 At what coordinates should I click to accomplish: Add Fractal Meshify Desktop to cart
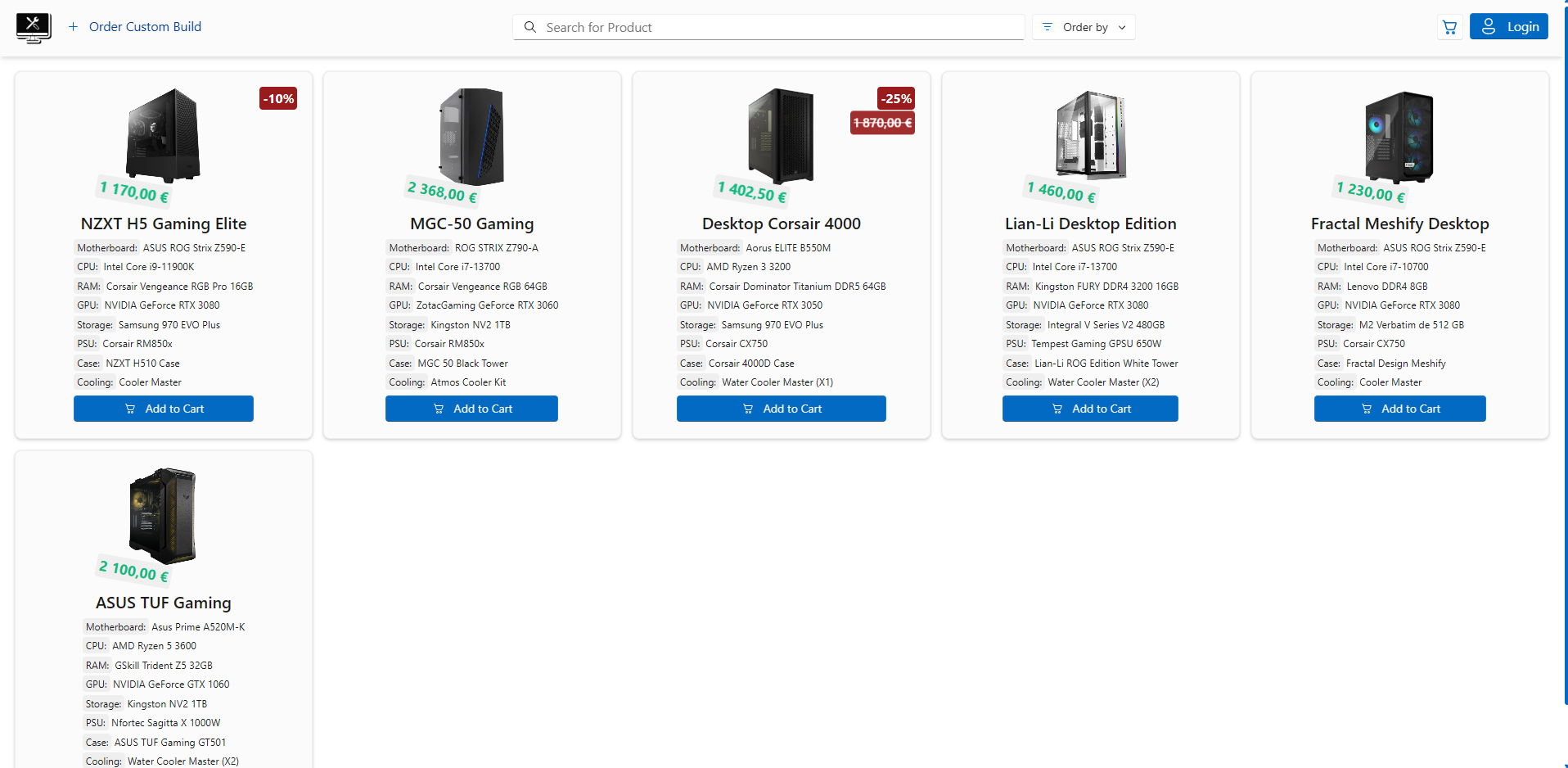pyautogui.click(x=1400, y=409)
